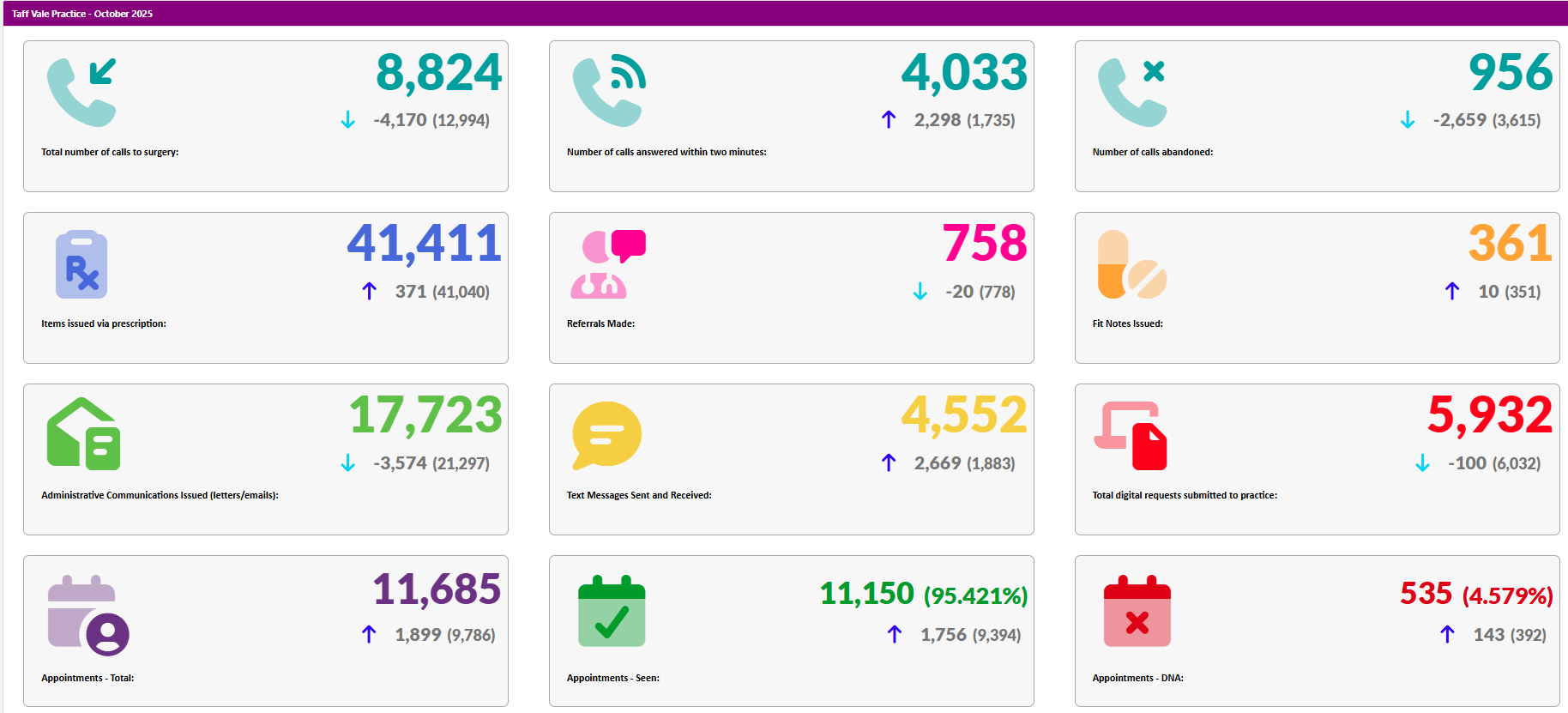Click the Rx prescription clipboard icon
The height and width of the screenshot is (713, 1568).
(81, 264)
